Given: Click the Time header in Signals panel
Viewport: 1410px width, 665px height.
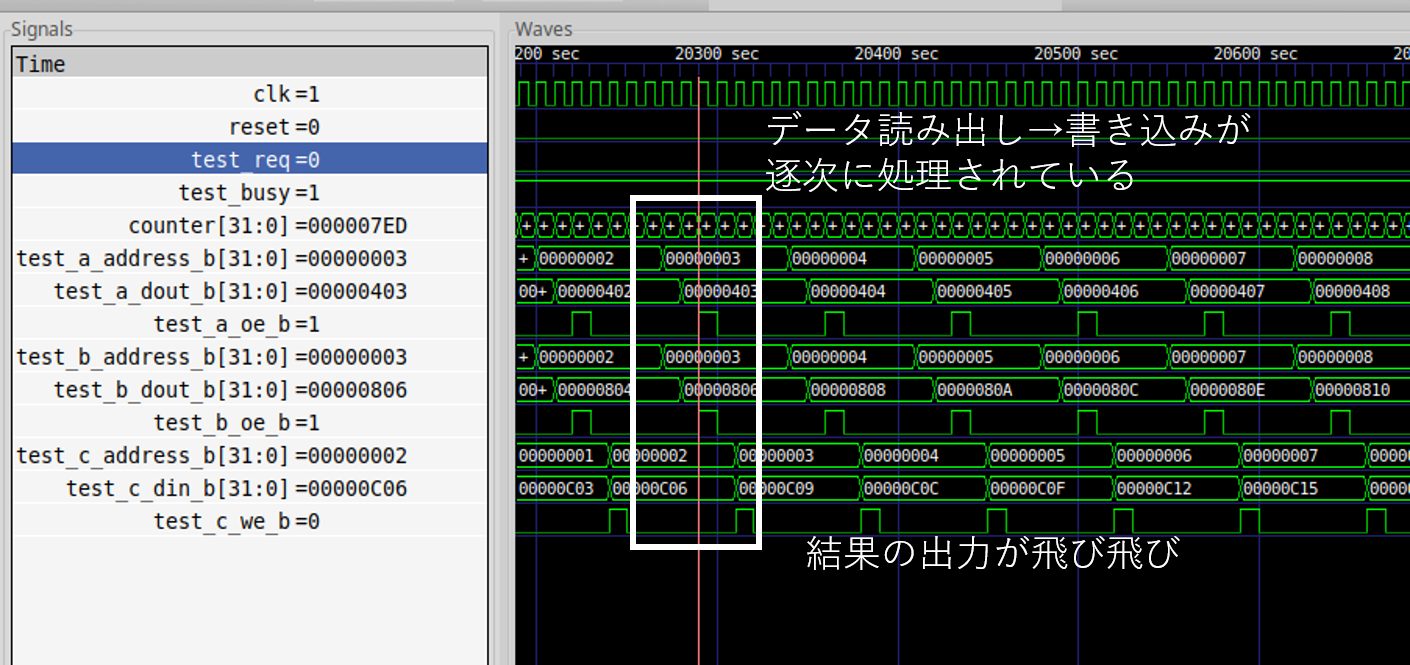Looking at the screenshot, I should point(41,64).
